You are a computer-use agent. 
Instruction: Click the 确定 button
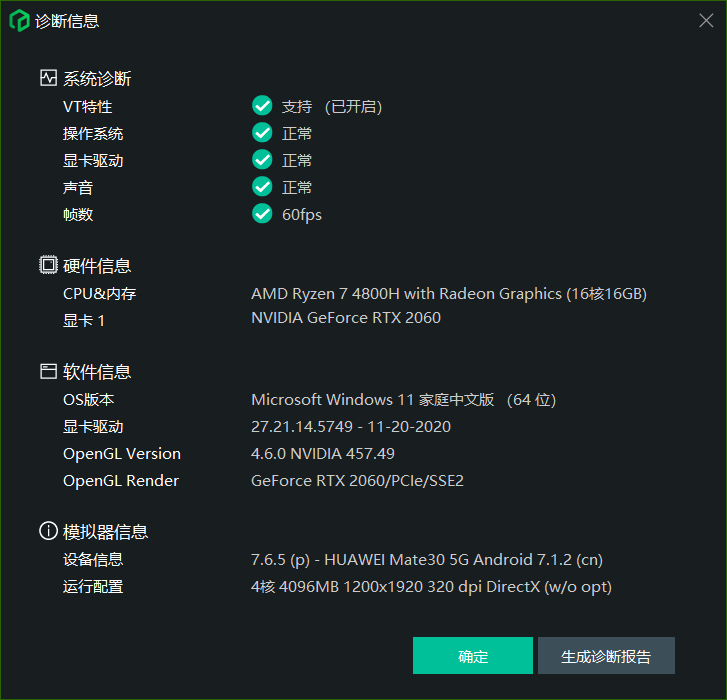(473, 655)
